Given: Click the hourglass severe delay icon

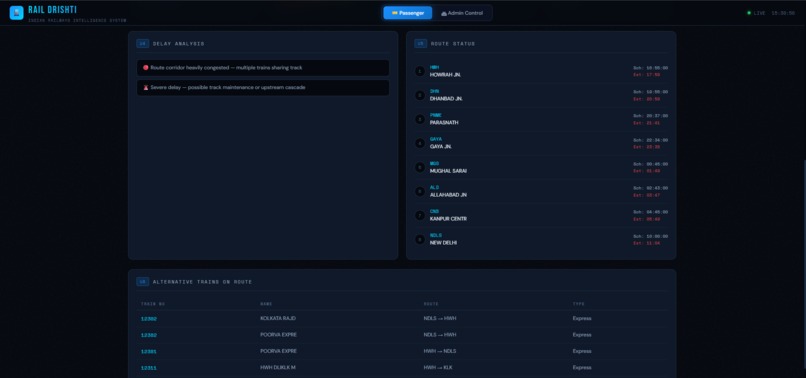Looking at the screenshot, I should pyautogui.click(x=146, y=87).
